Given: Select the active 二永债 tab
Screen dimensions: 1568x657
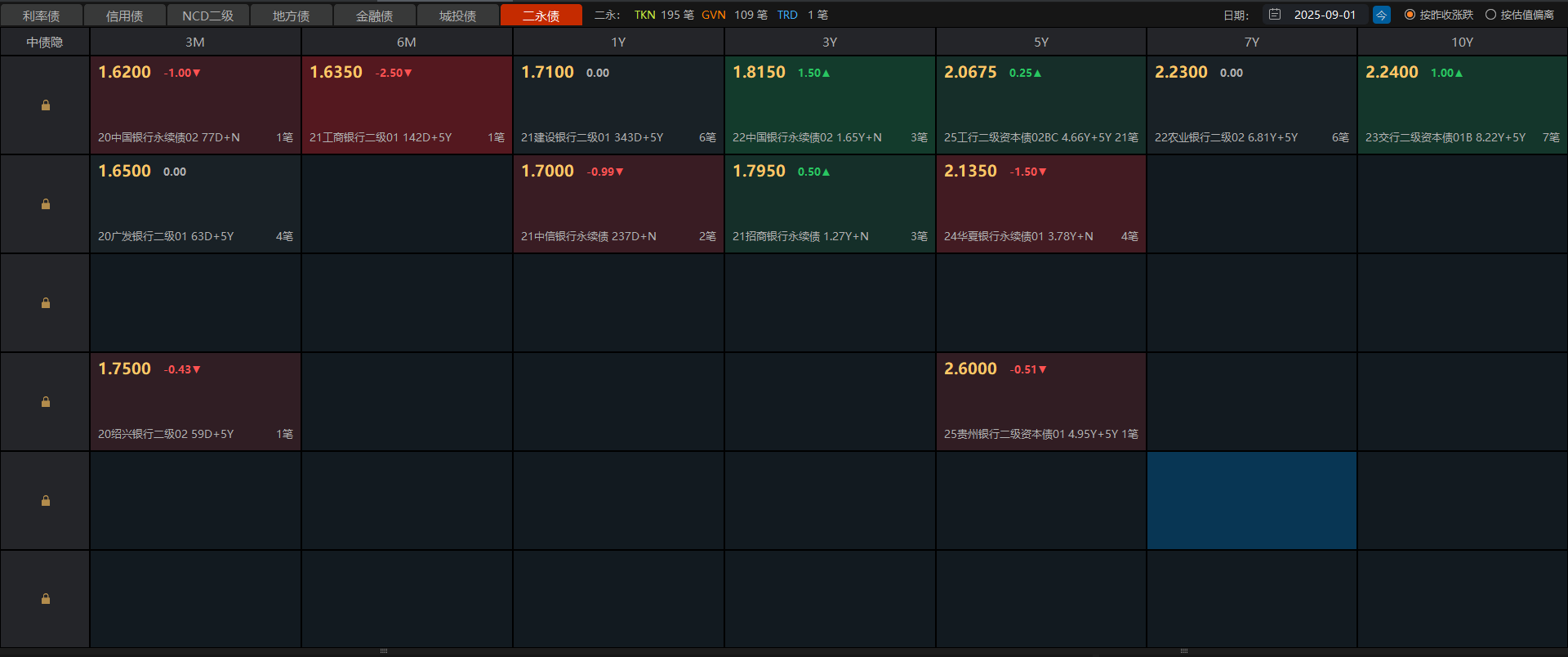Looking at the screenshot, I should [541, 16].
